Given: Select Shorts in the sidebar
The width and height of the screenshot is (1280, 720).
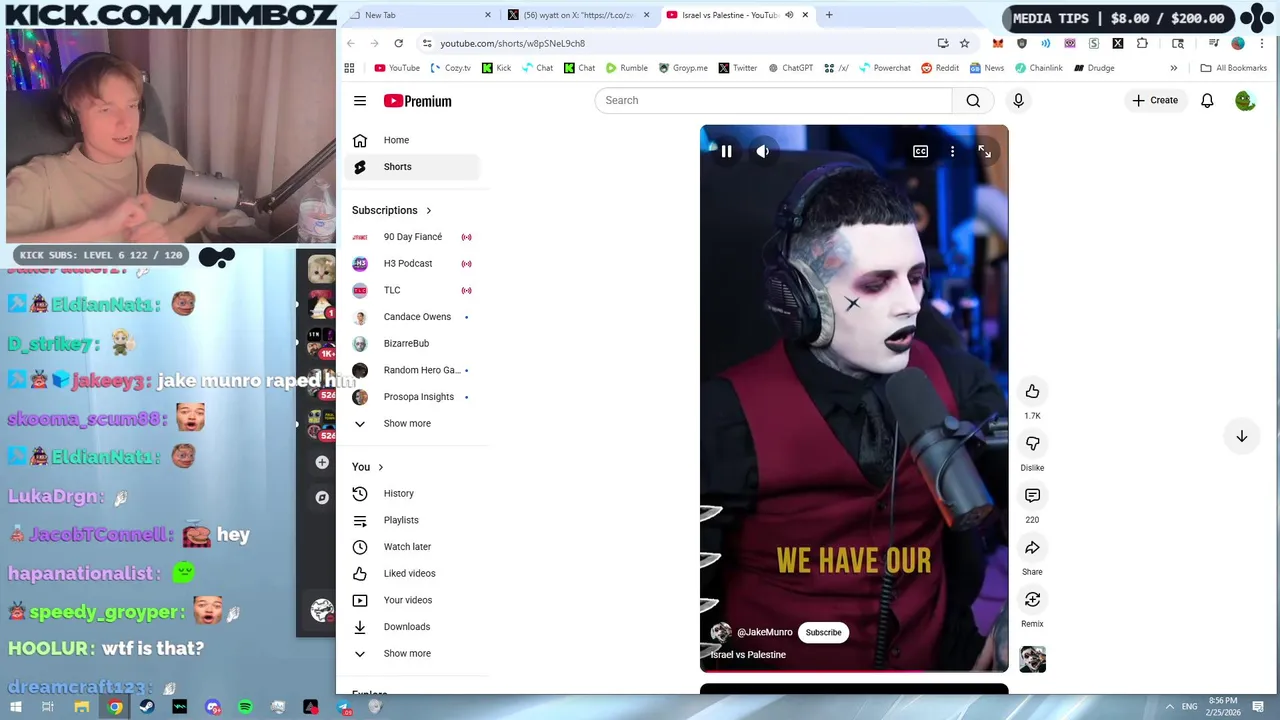Looking at the screenshot, I should 412,167.
